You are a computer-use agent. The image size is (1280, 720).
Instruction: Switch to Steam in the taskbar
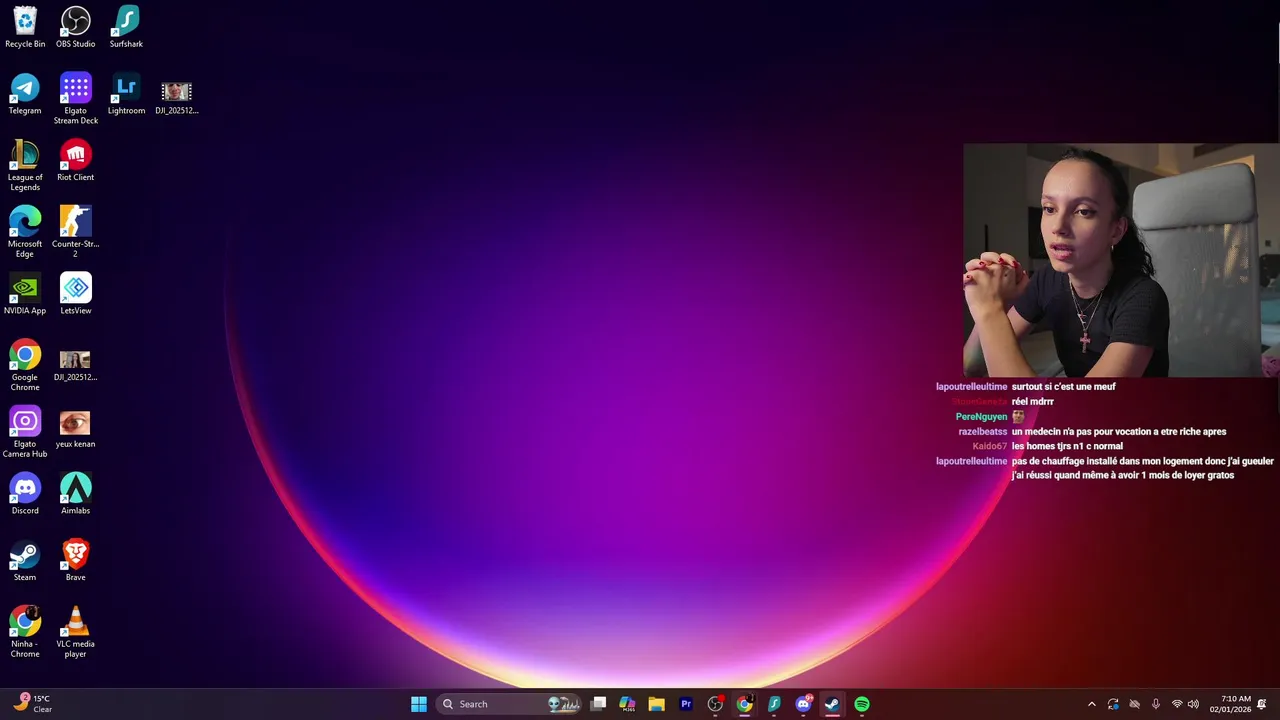tap(832, 704)
